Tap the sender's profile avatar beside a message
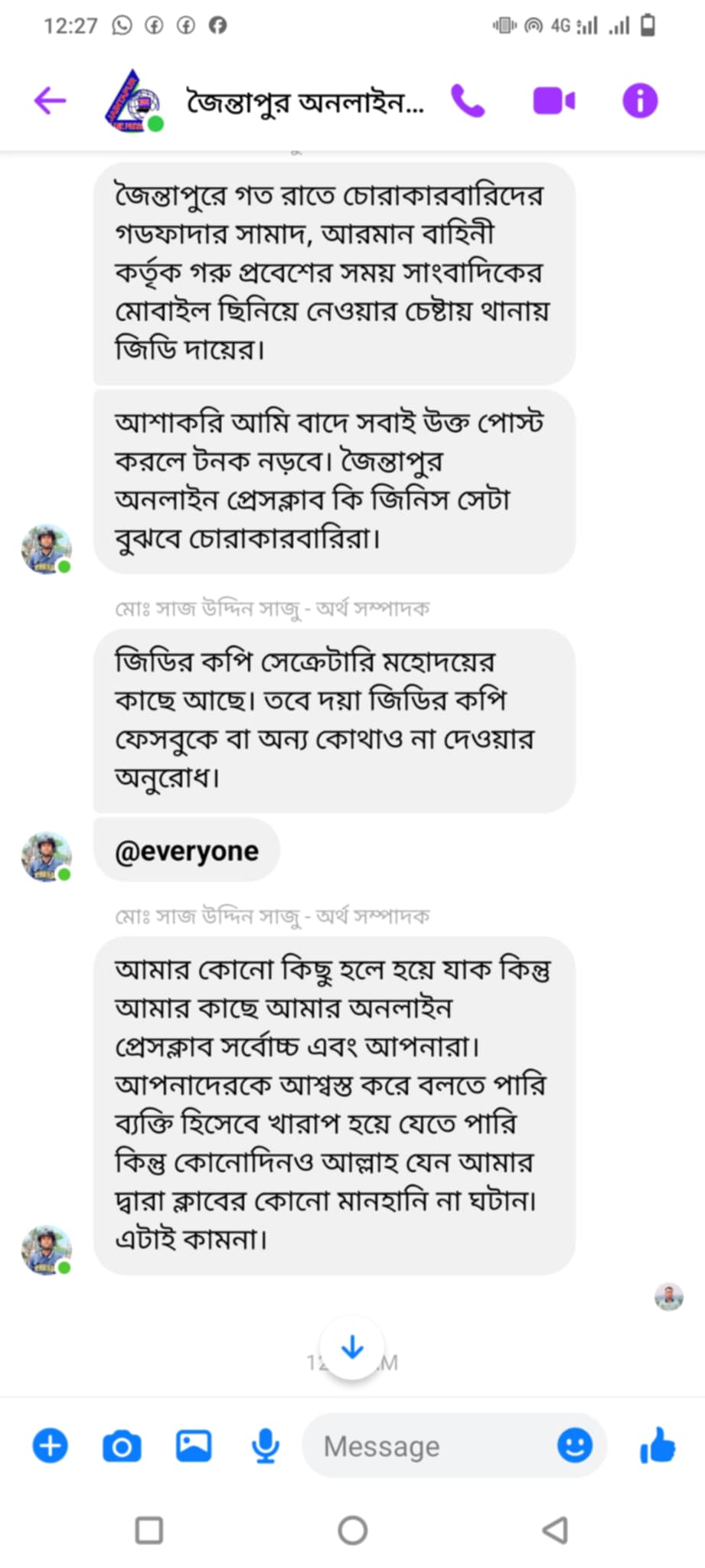This screenshot has width=705, height=1568. (x=46, y=1248)
